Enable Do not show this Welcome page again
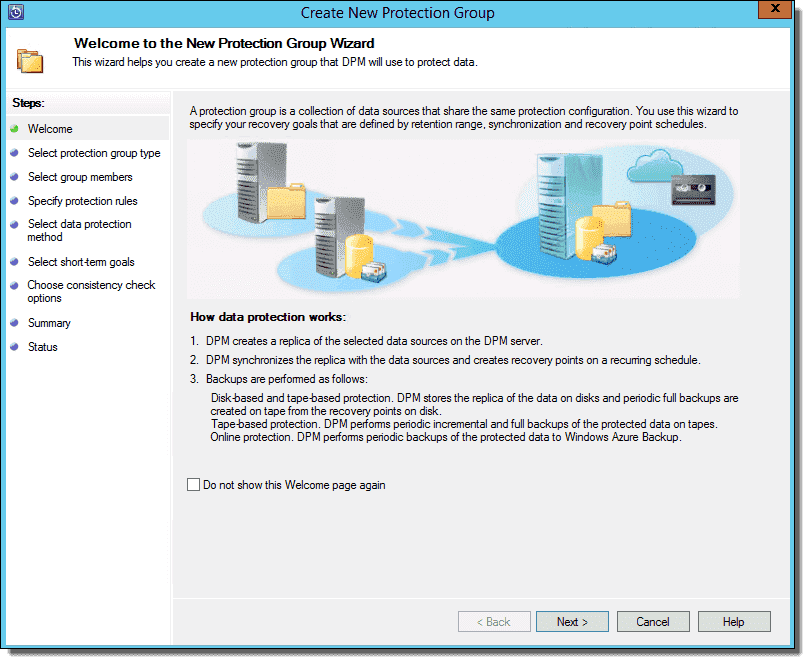Image resolution: width=810 pixels, height=664 pixels. pos(193,485)
